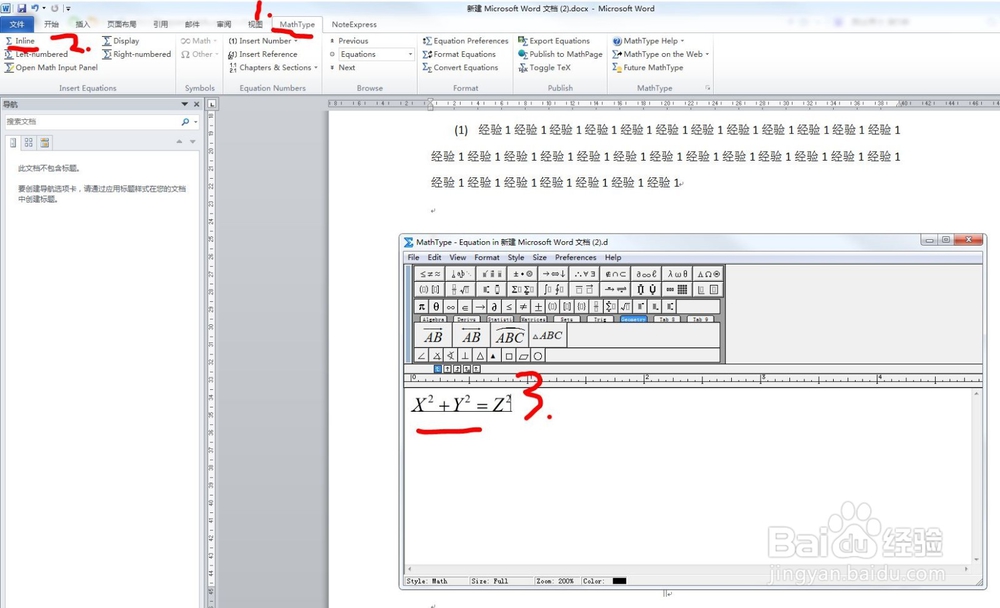The height and width of the screenshot is (608, 1000).
Task: Go to Next equation
Action: [x=342, y=68]
